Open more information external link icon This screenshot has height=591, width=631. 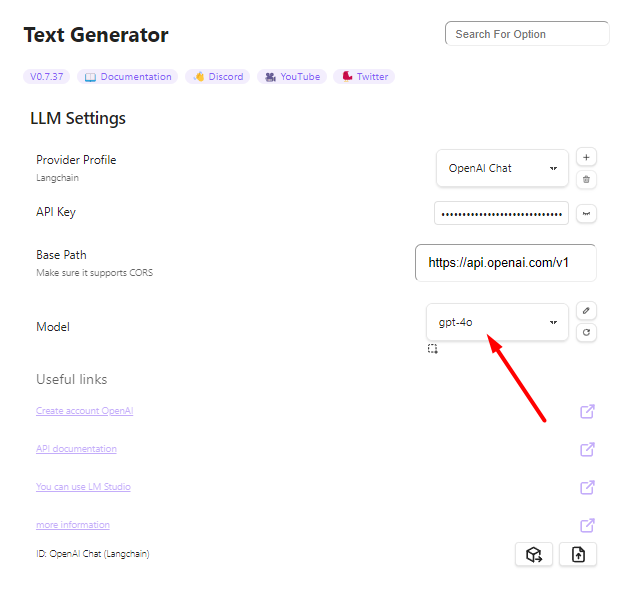(x=587, y=525)
